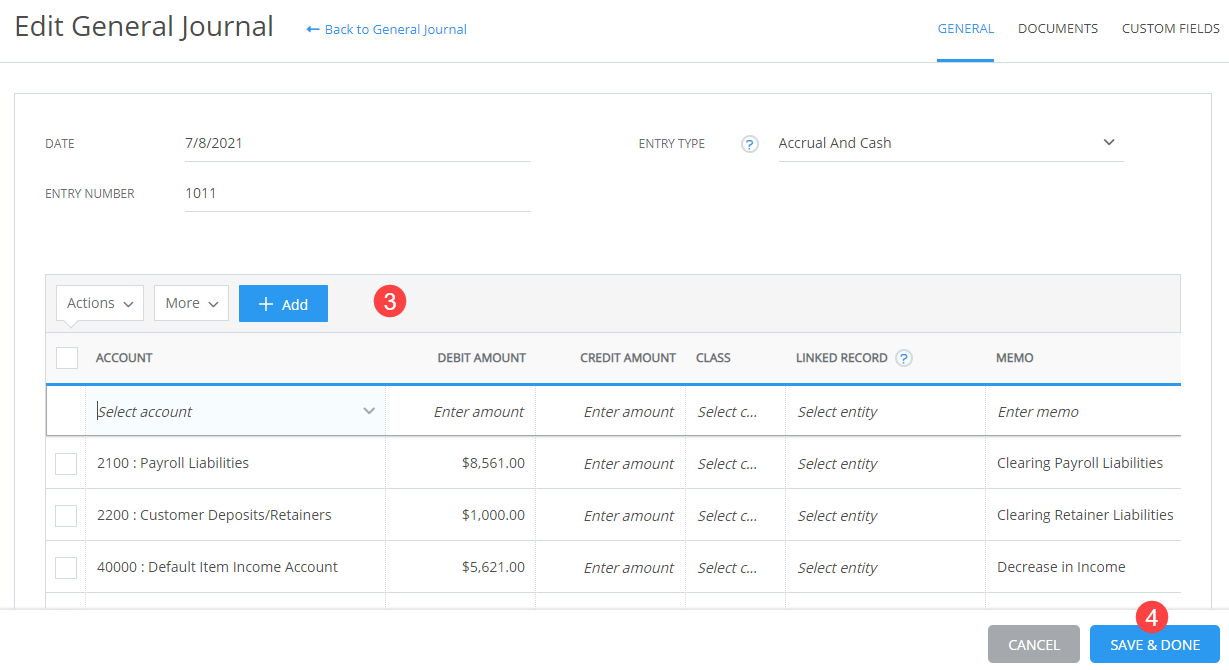Open the Back to General Journal link
Viewport: 1229px width, 670px height.
pos(395,29)
